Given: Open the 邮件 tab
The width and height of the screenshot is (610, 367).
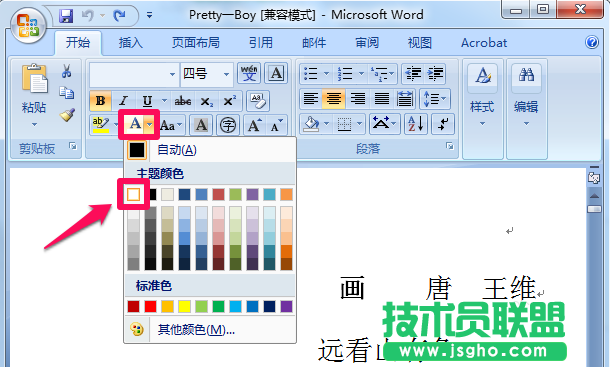Looking at the screenshot, I should point(314,42).
